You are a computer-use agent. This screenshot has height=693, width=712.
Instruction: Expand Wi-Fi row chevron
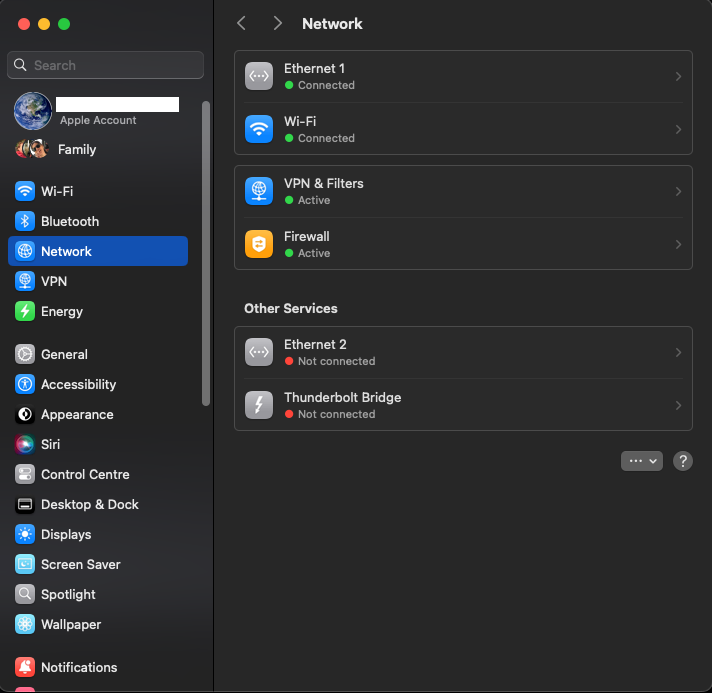pyautogui.click(x=678, y=129)
